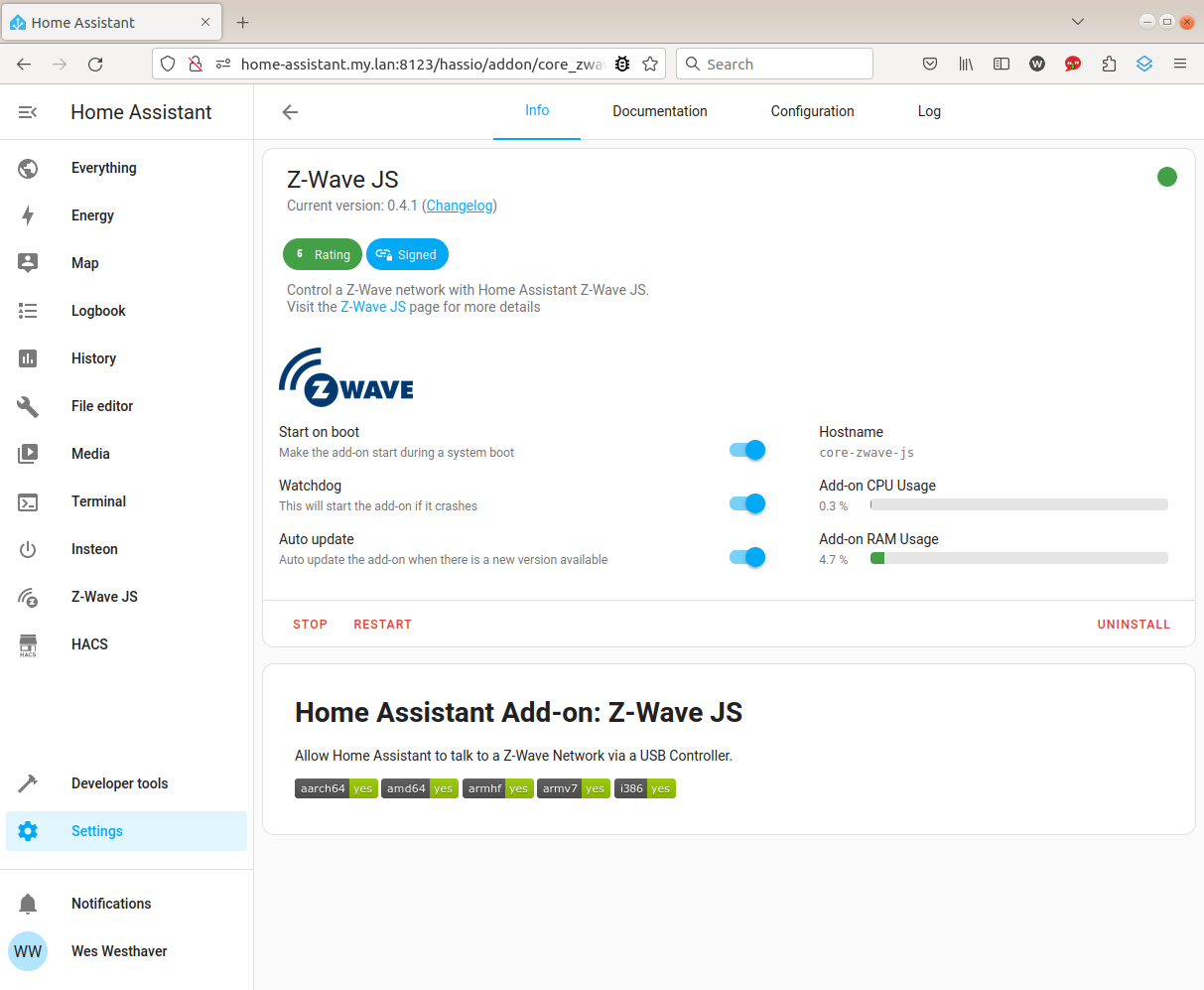Toggle the Start on boot switch

[747, 450]
